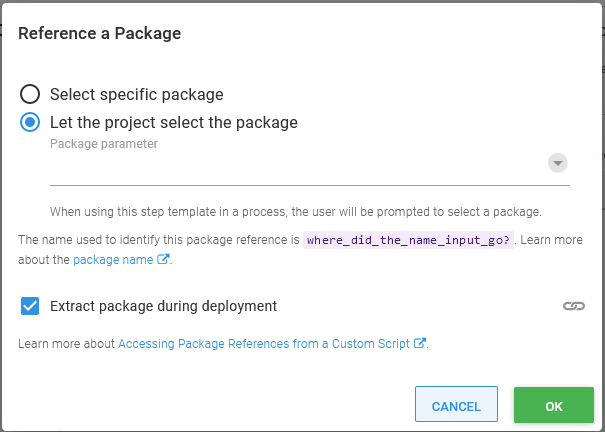Open the 'package name' documentation link
The image size is (605, 432).
click(x=113, y=260)
